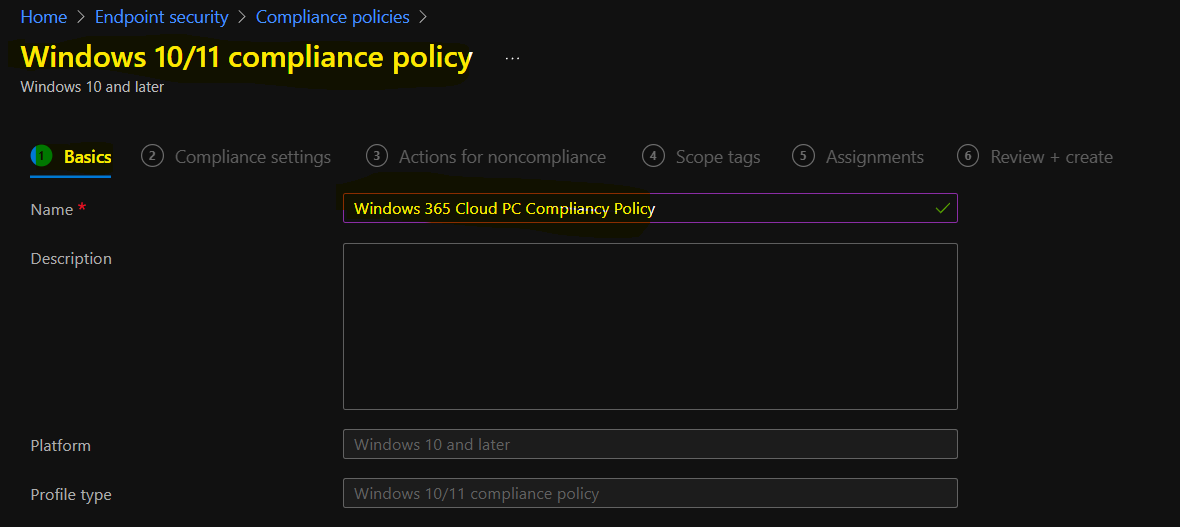Open Endpoint security breadcrumb link
Viewport: 1180px width, 527px height.
pyautogui.click(x=162, y=17)
